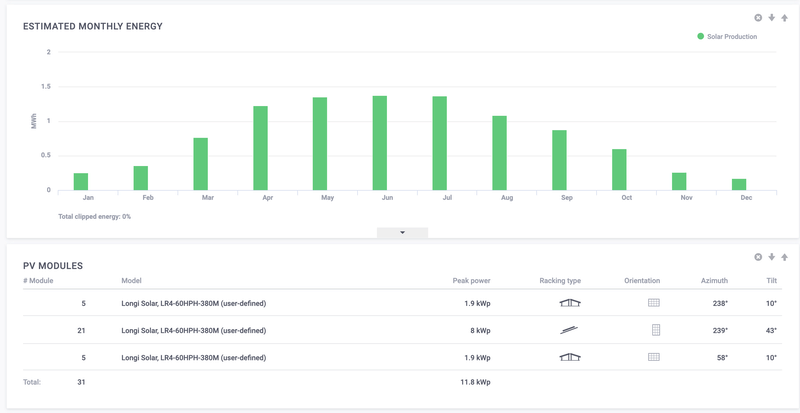Move Estimated Monthly Energy panel down
This screenshot has width=800, height=413.
tap(771, 18)
